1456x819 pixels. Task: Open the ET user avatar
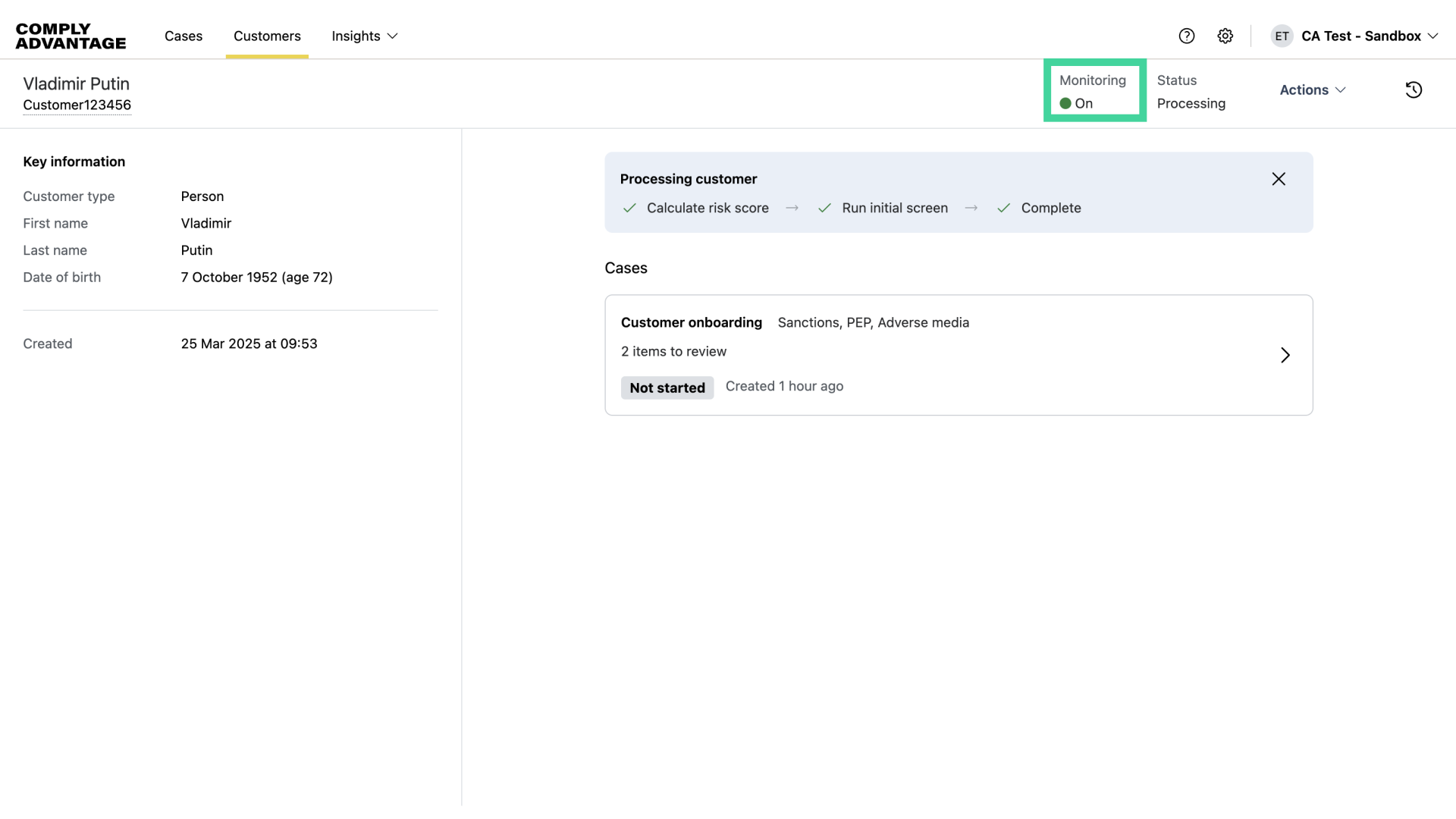click(x=1282, y=36)
